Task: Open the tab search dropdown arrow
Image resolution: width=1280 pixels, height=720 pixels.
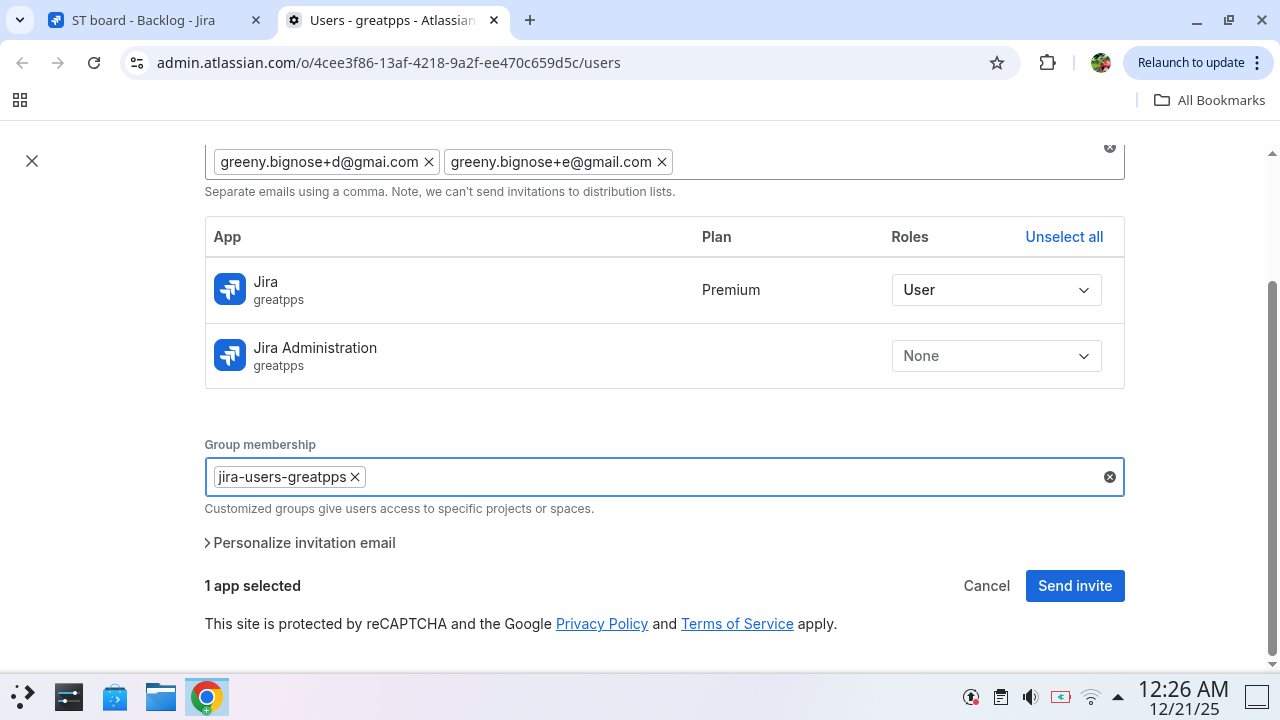Action: pos(20,20)
